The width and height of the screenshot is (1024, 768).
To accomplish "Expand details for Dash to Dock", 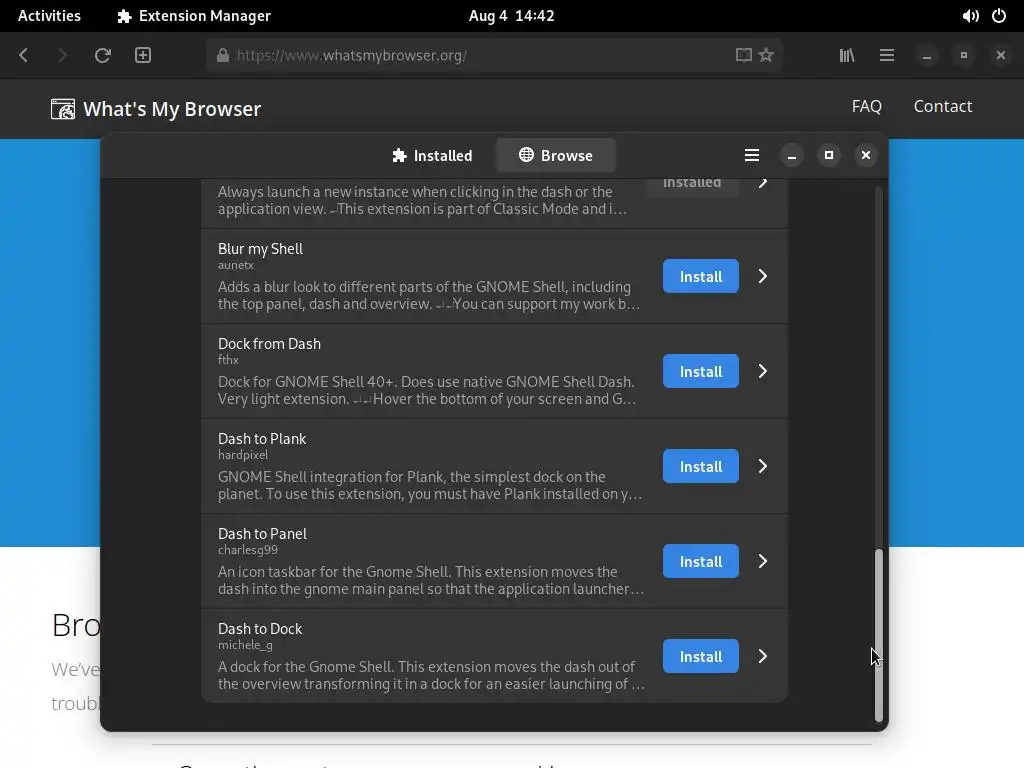I will [x=763, y=656].
